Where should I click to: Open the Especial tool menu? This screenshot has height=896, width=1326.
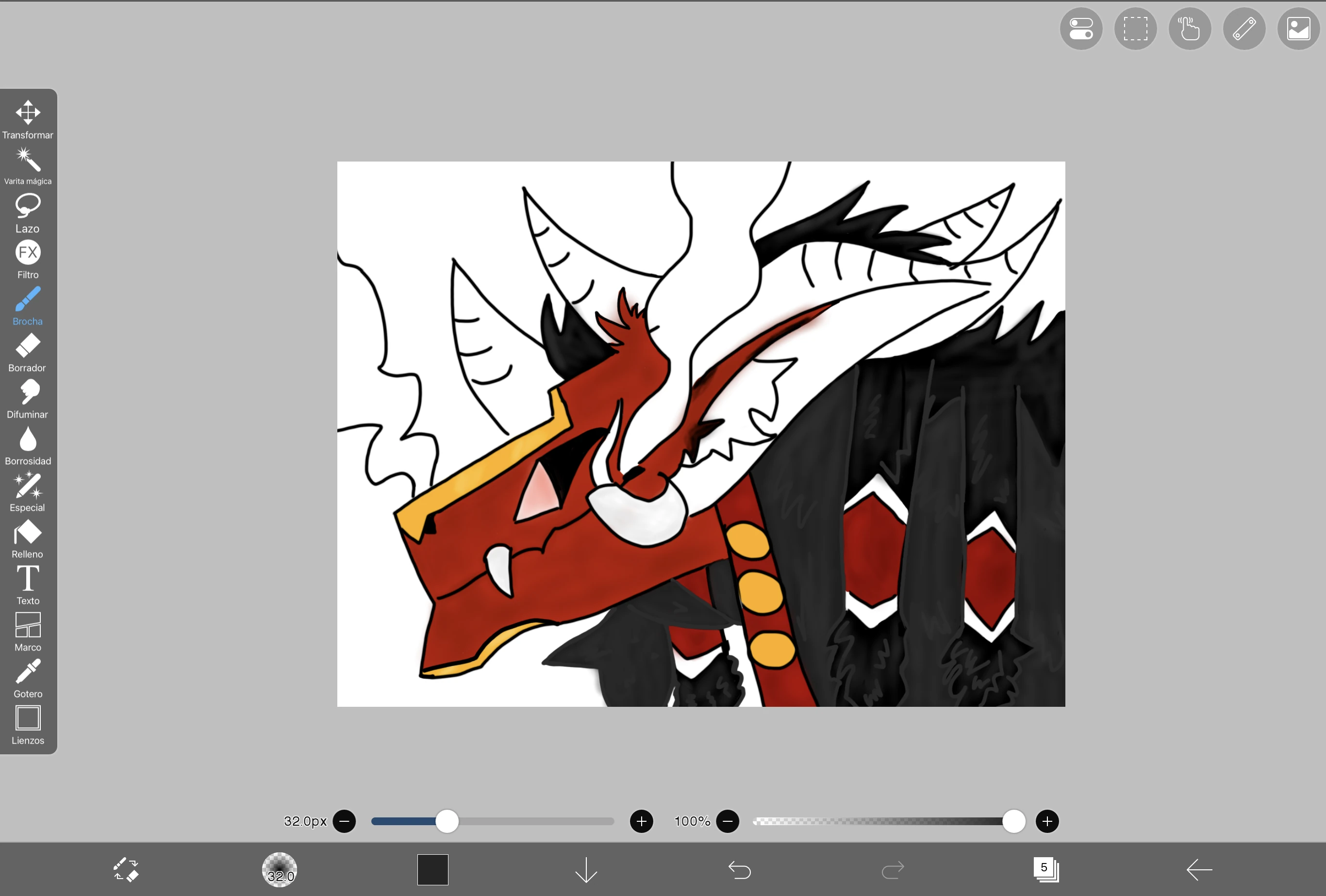click(27, 489)
